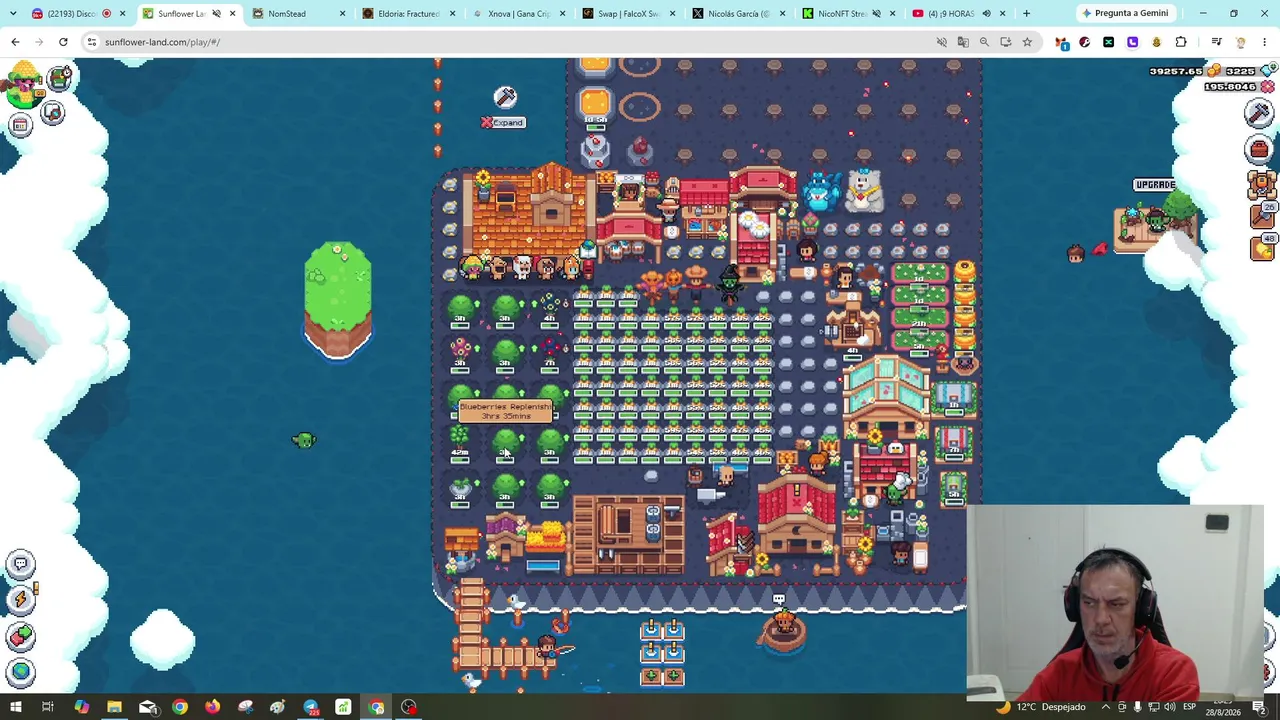Open the Chrome profile avatar
This screenshot has width=1280, height=720.
1240,42
